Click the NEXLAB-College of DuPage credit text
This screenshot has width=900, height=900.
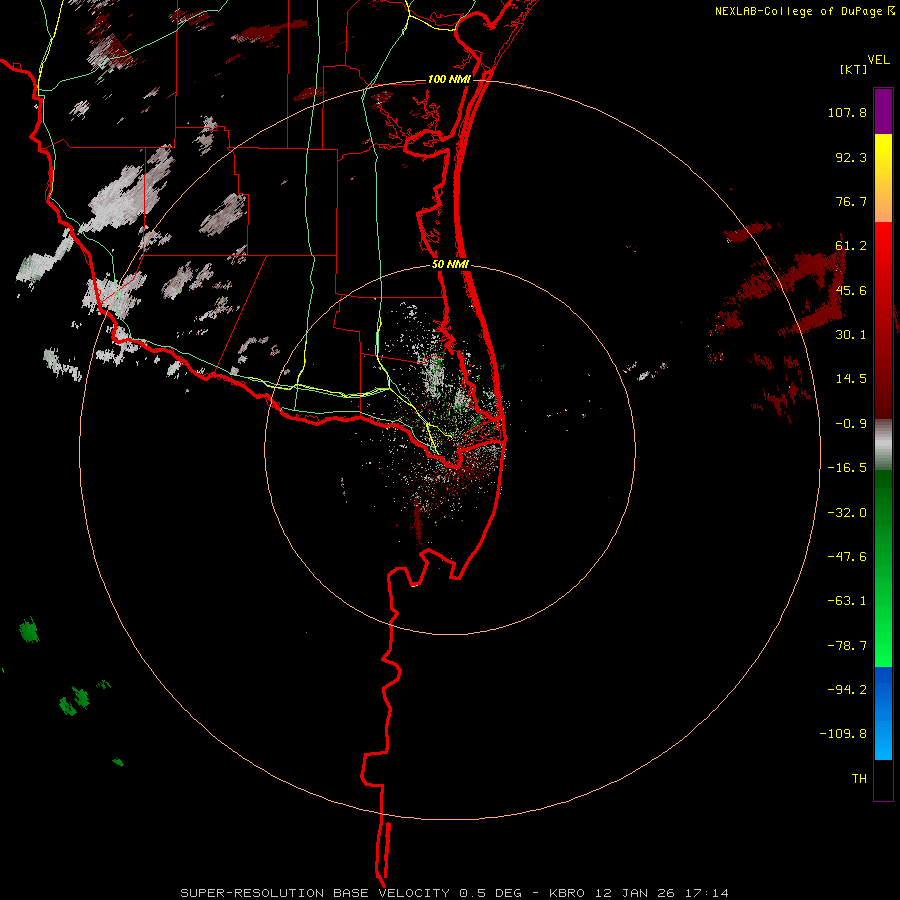[800, 11]
